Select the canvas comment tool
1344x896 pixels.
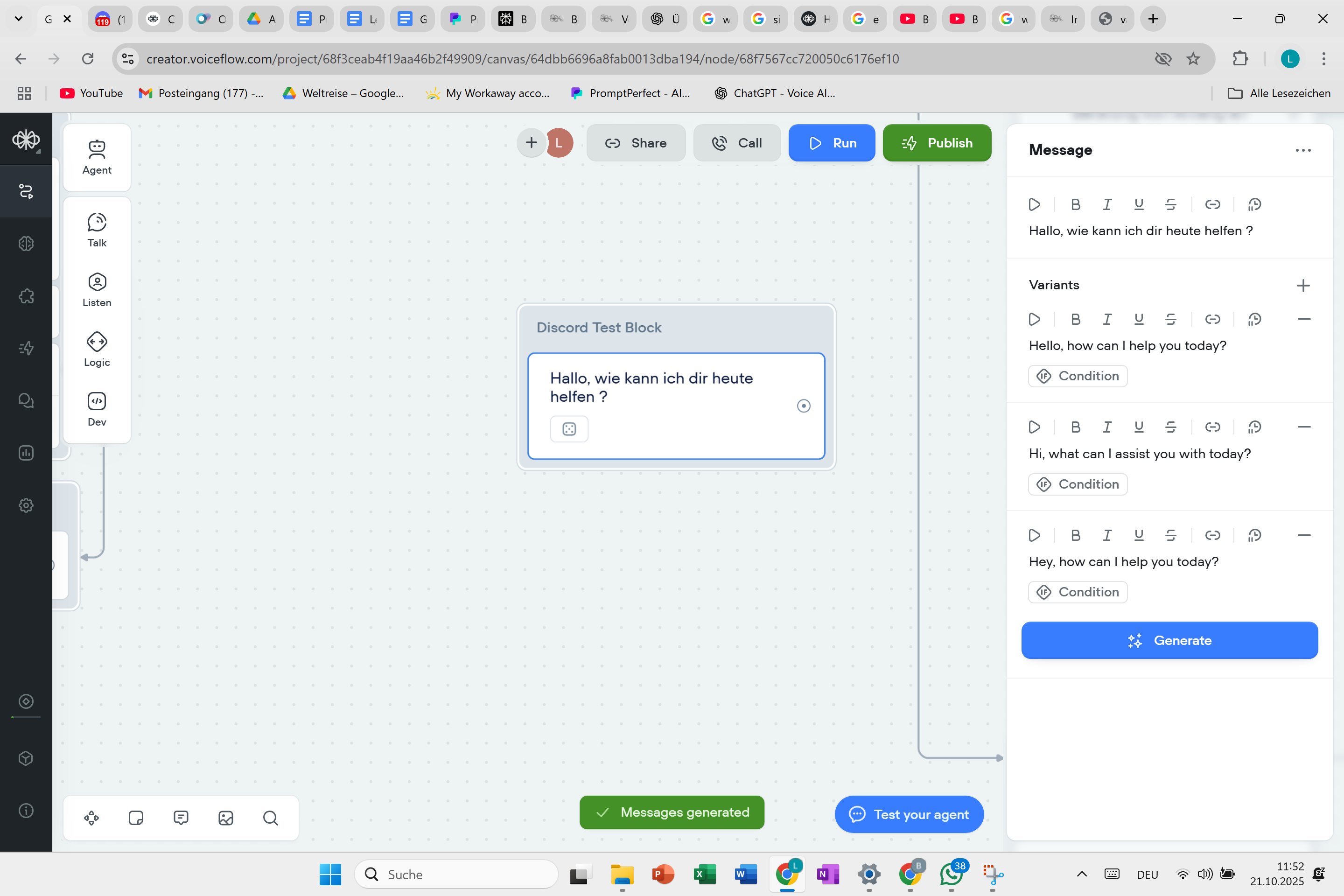pyautogui.click(x=181, y=818)
